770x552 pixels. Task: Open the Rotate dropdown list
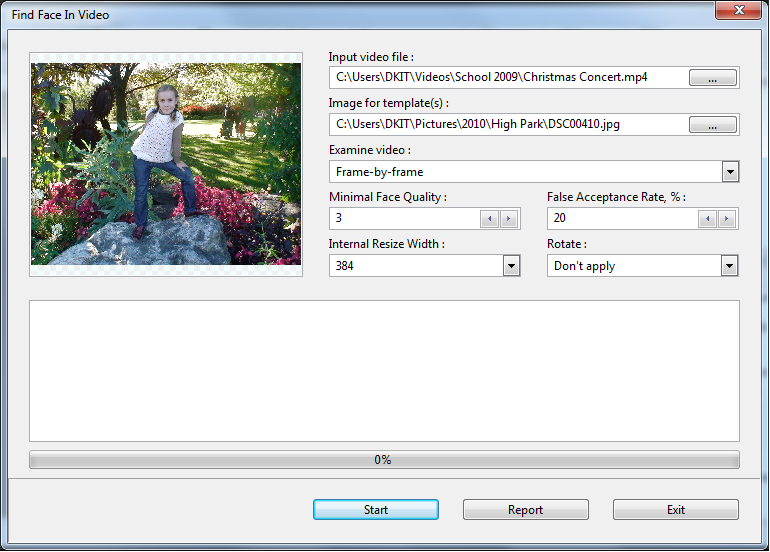tap(729, 266)
